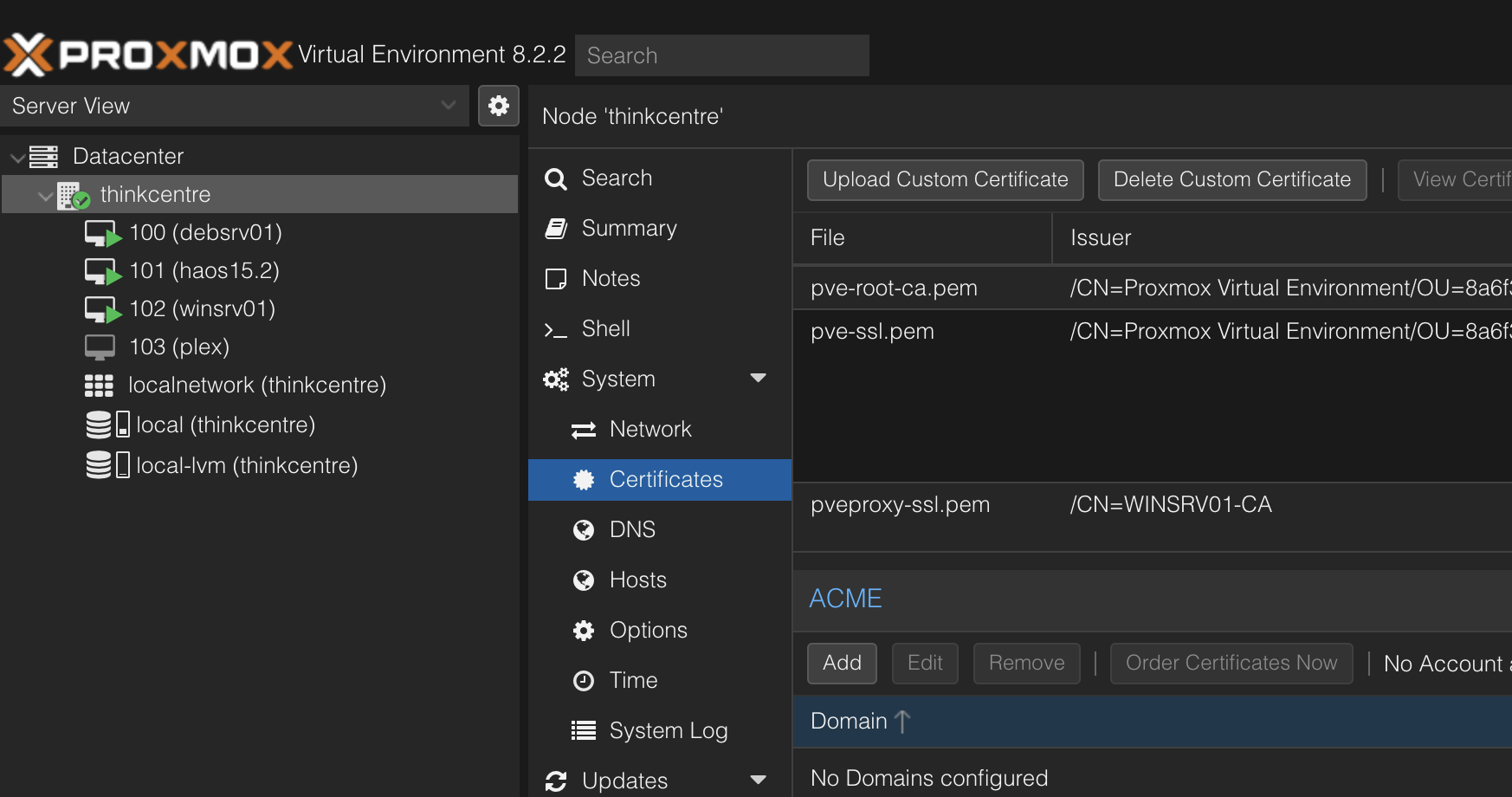Click the Shell terminal prompt icon
The height and width of the screenshot is (797, 1512).
pyautogui.click(x=555, y=330)
